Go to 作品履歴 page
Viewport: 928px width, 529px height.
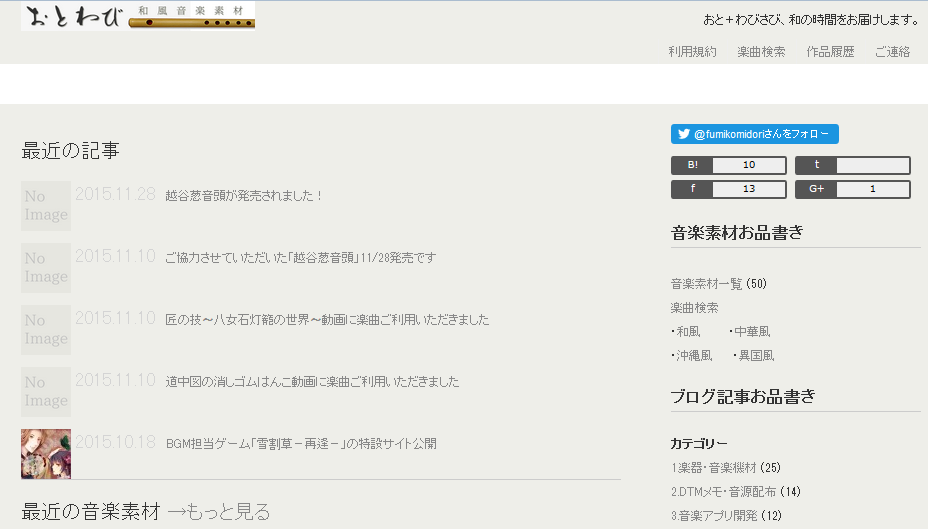coord(830,52)
